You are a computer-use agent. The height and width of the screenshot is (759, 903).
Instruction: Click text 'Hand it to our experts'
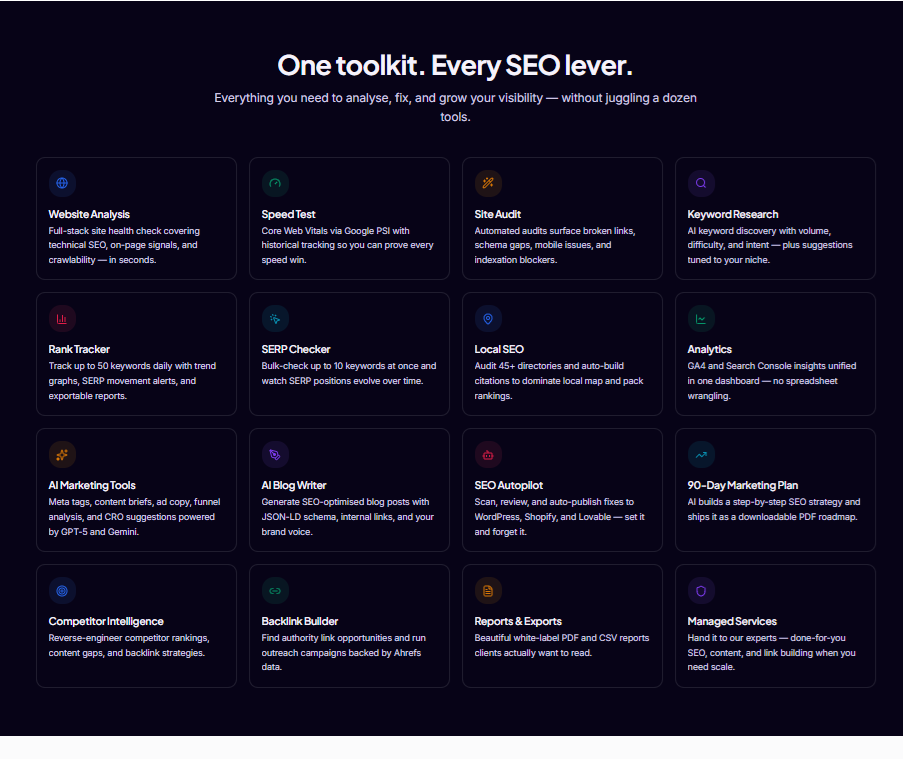pyautogui.click(x=732, y=638)
